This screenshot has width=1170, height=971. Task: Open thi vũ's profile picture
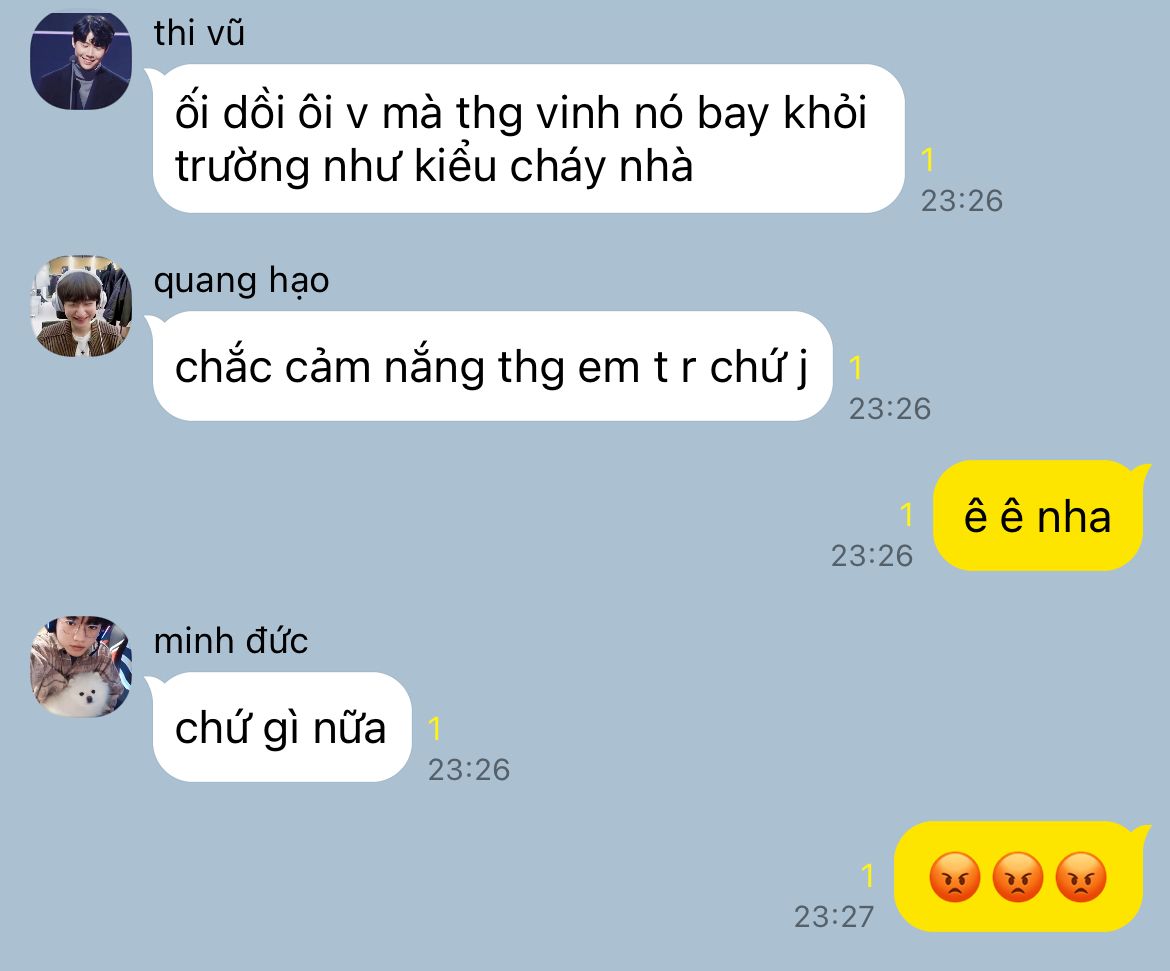(81, 61)
